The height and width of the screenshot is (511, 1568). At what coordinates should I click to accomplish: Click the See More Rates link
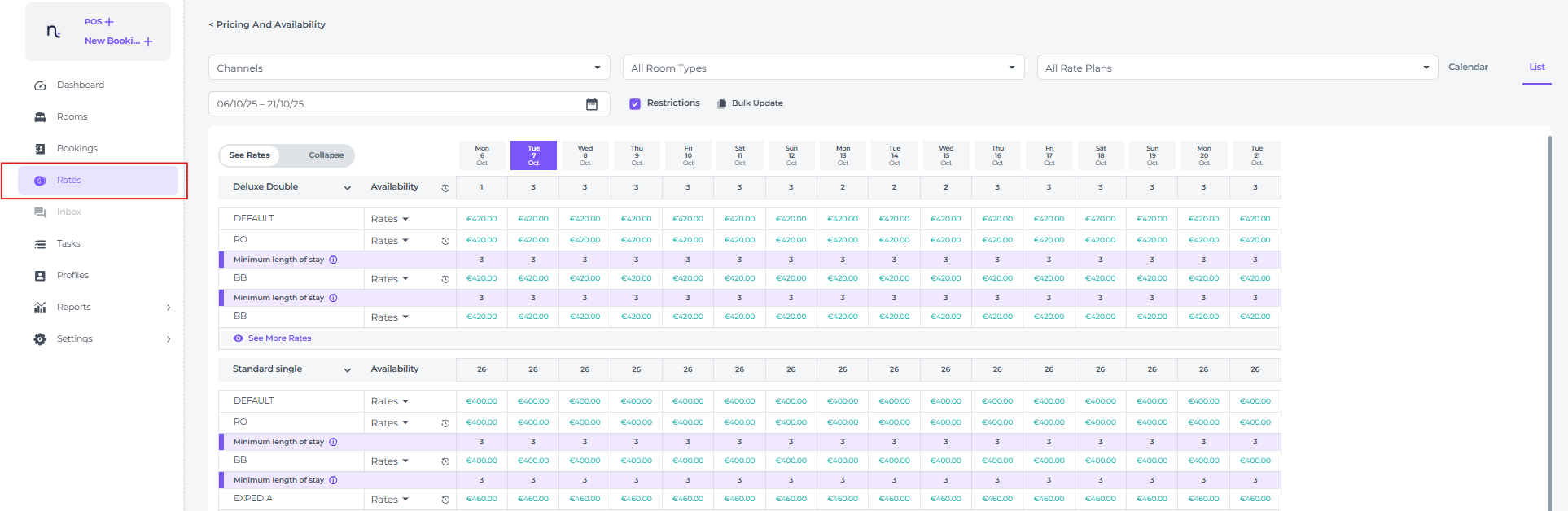[x=278, y=338]
